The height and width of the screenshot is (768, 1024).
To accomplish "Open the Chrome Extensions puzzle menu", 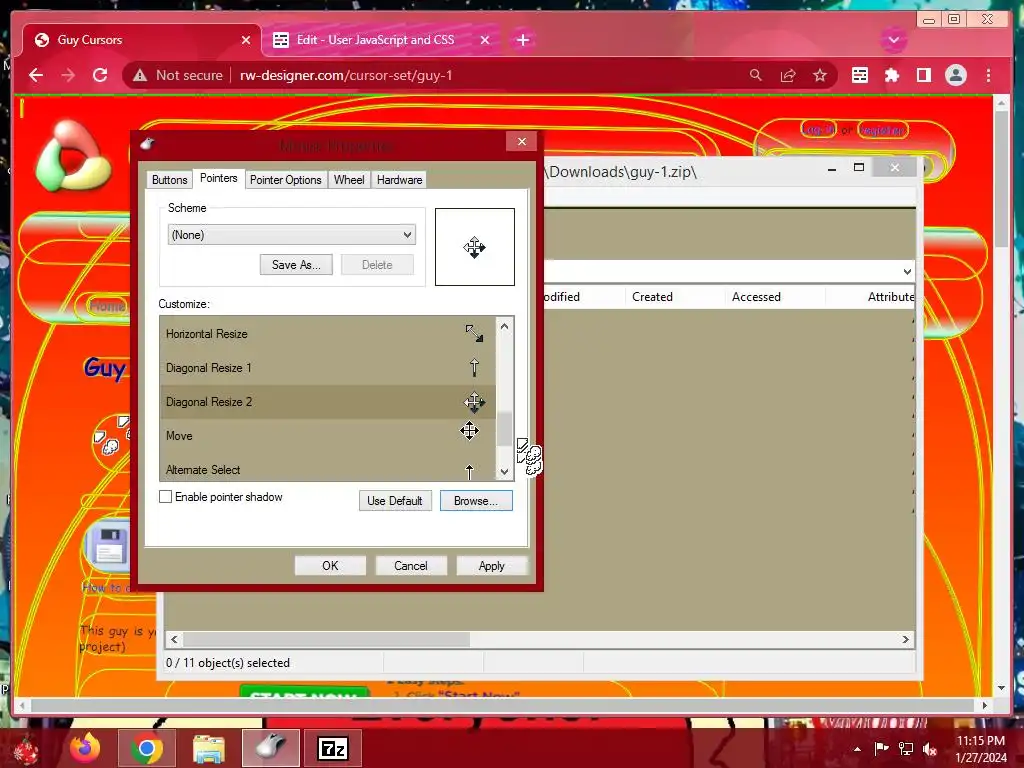I will point(891,75).
